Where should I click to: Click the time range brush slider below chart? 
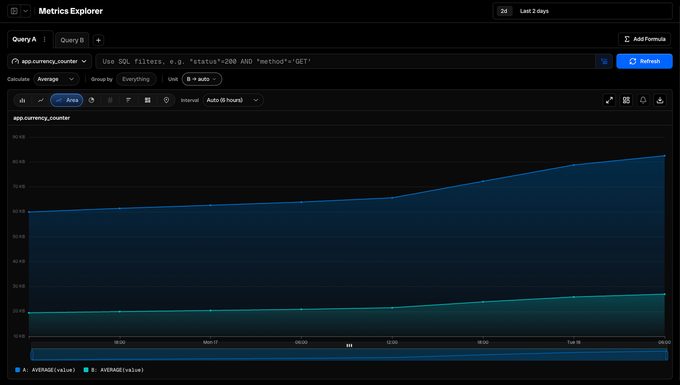[x=349, y=354]
